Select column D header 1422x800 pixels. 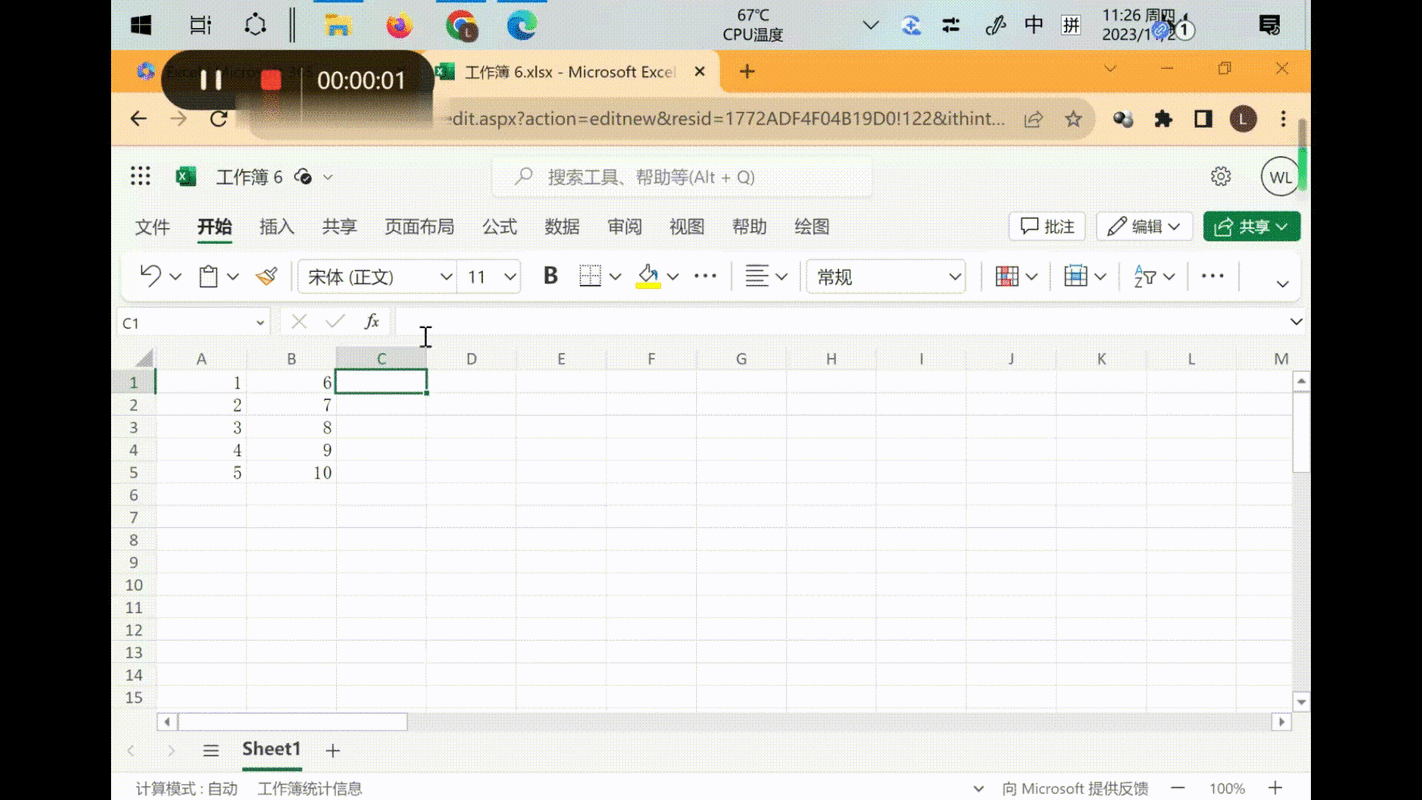(x=471, y=359)
